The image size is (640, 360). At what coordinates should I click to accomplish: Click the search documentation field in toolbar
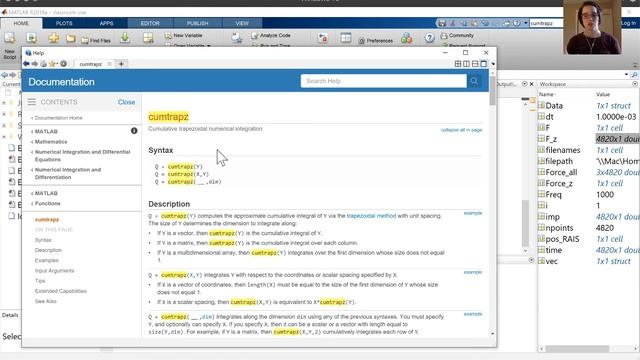[546, 23]
